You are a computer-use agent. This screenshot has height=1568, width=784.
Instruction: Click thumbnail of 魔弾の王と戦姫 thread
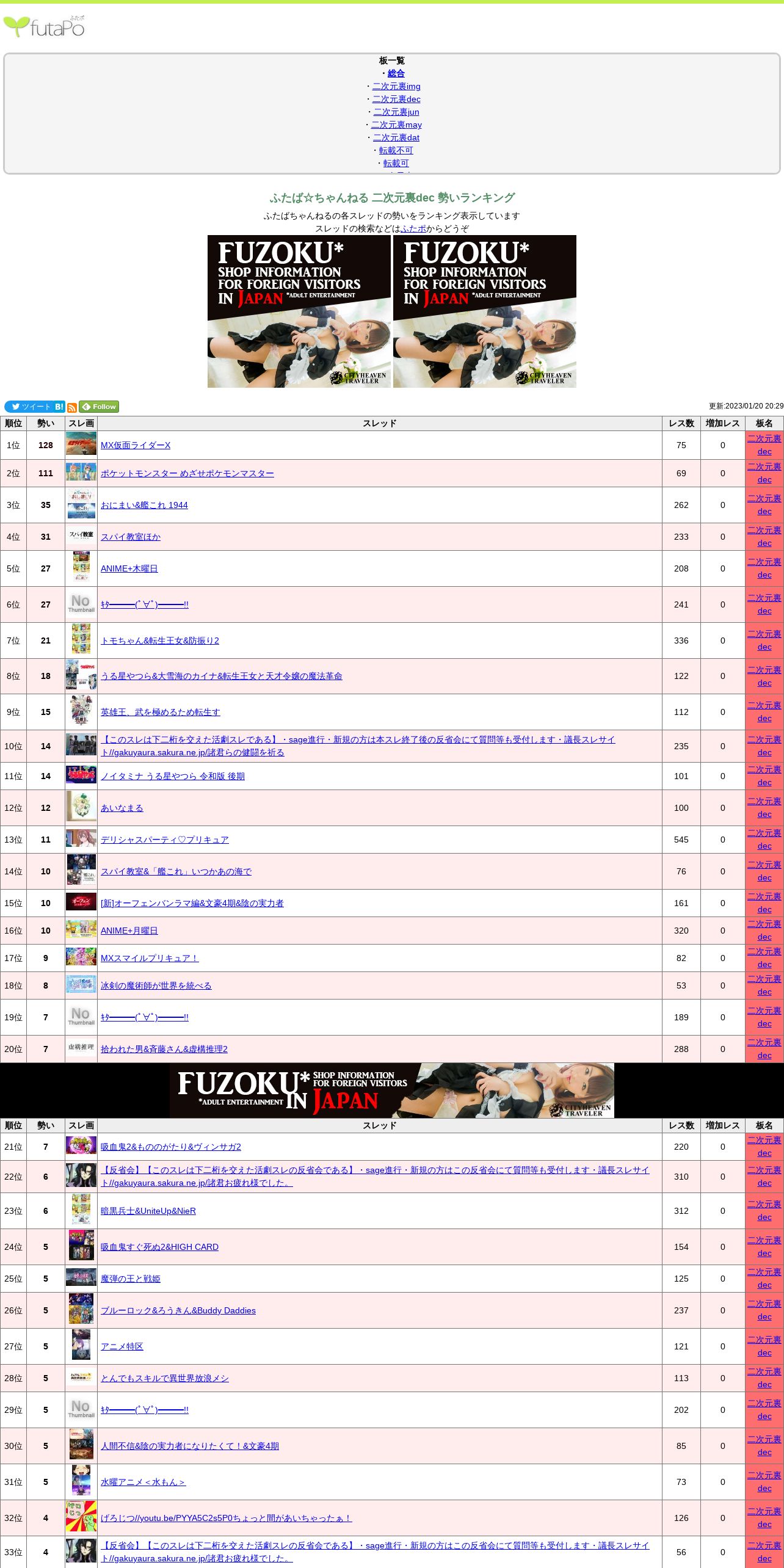(81, 1277)
